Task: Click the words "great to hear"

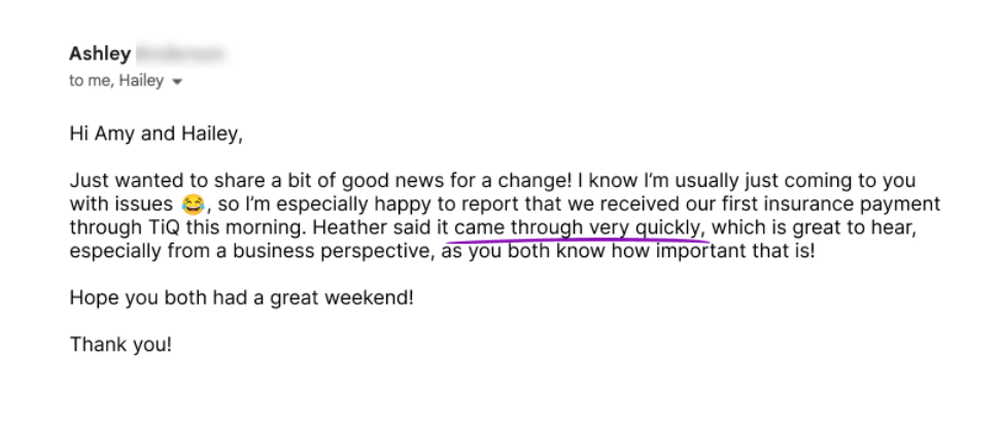Action: point(858,227)
